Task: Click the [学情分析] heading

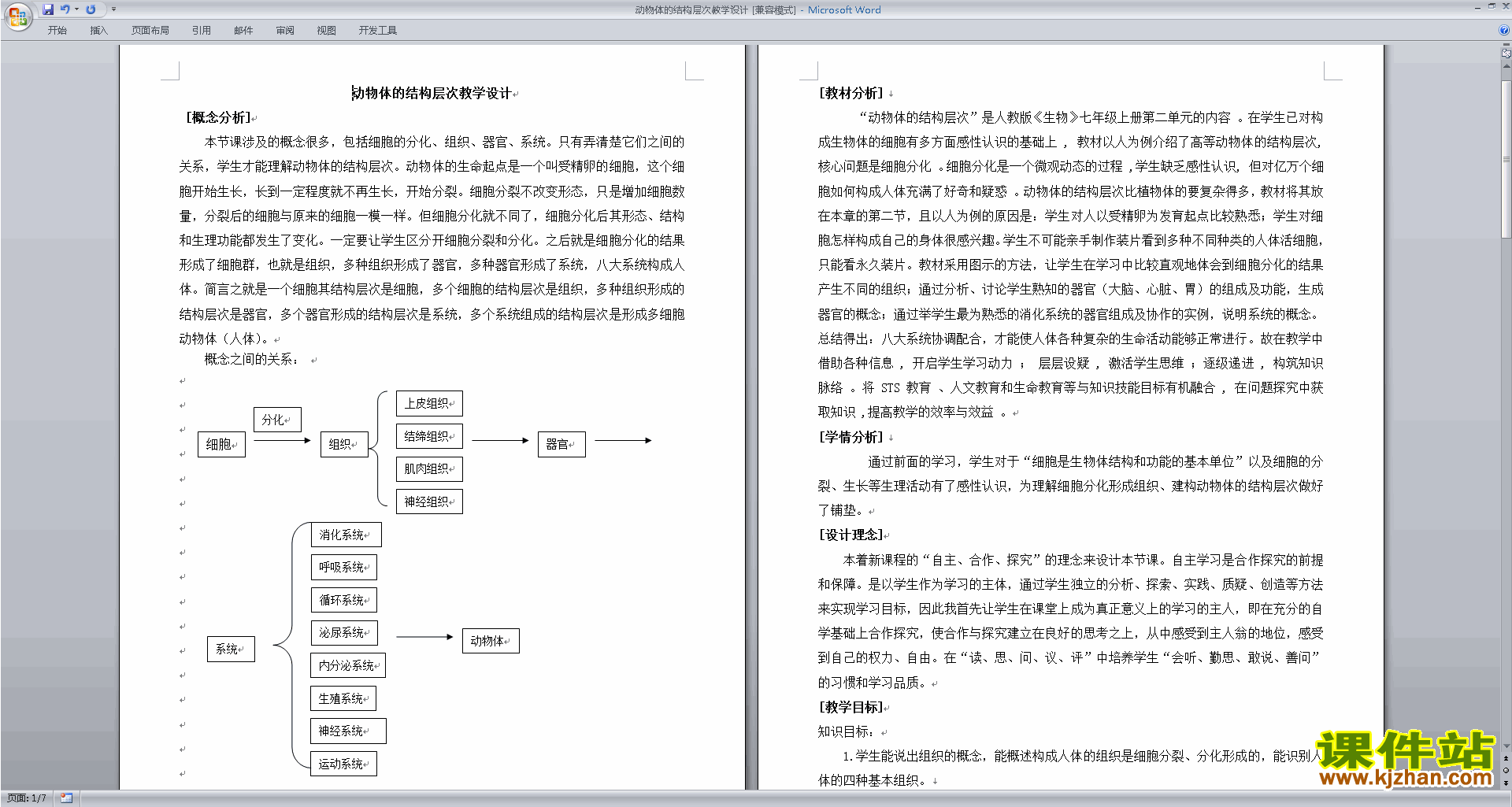Action: coord(850,437)
